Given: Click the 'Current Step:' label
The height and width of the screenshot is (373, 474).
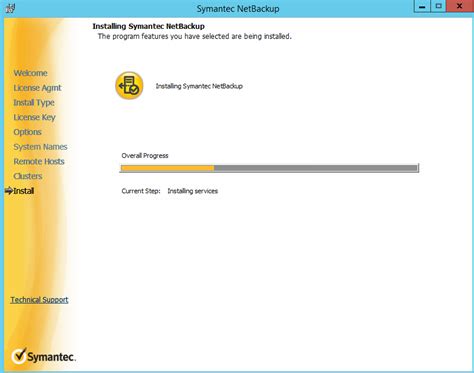Looking at the screenshot, I should click(x=141, y=191).
